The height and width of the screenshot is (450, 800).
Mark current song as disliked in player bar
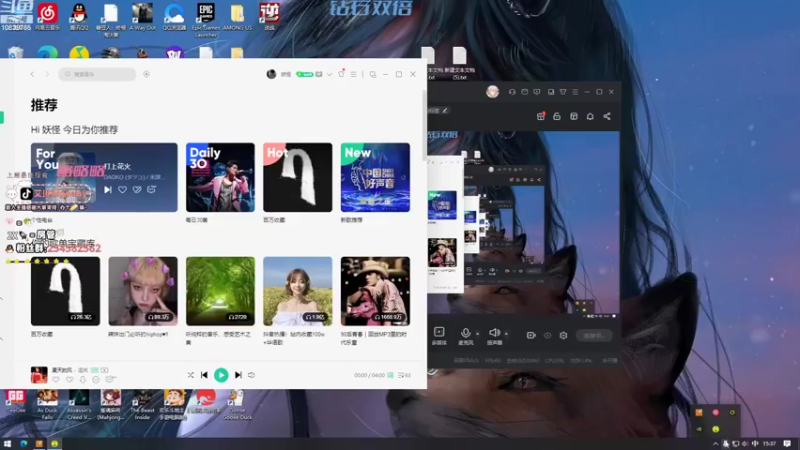click(69, 380)
